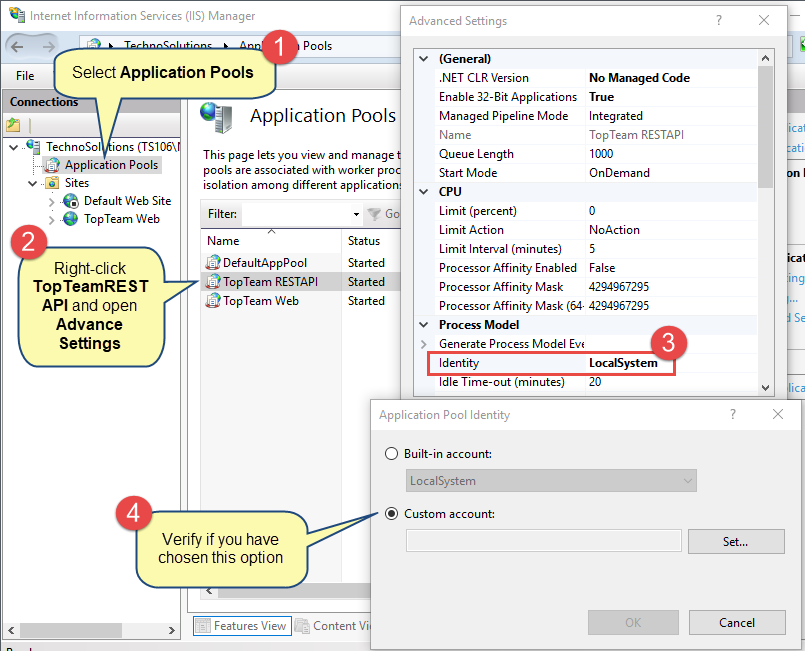The image size is (805, 651).
Task: Close the Application Pool Identity dialog
Action: pyautogui.click(x=778, y=414)
